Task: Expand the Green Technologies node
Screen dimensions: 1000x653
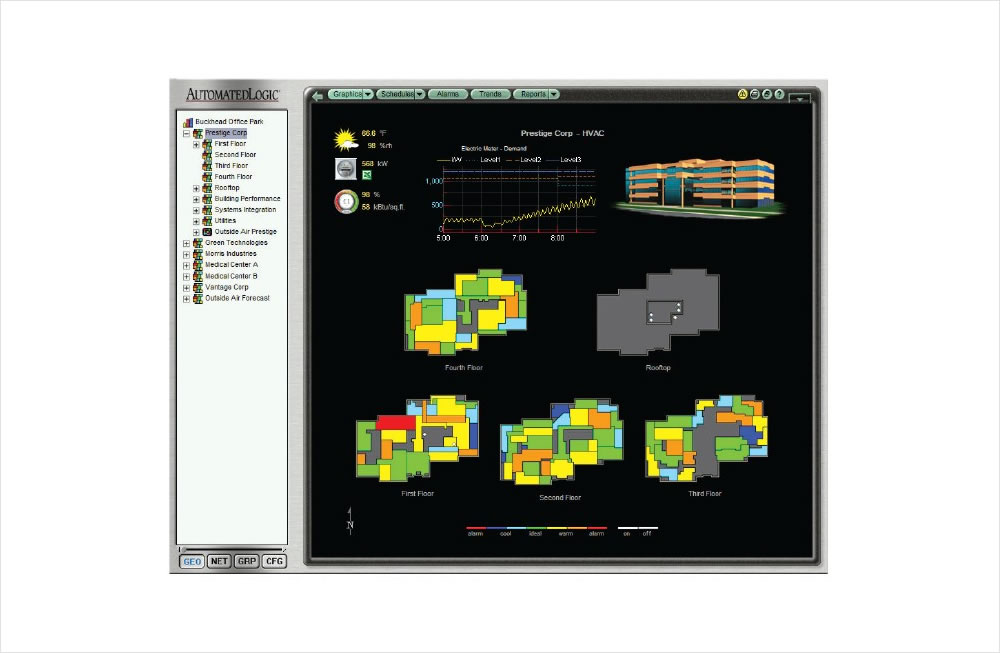Action: 186,244
